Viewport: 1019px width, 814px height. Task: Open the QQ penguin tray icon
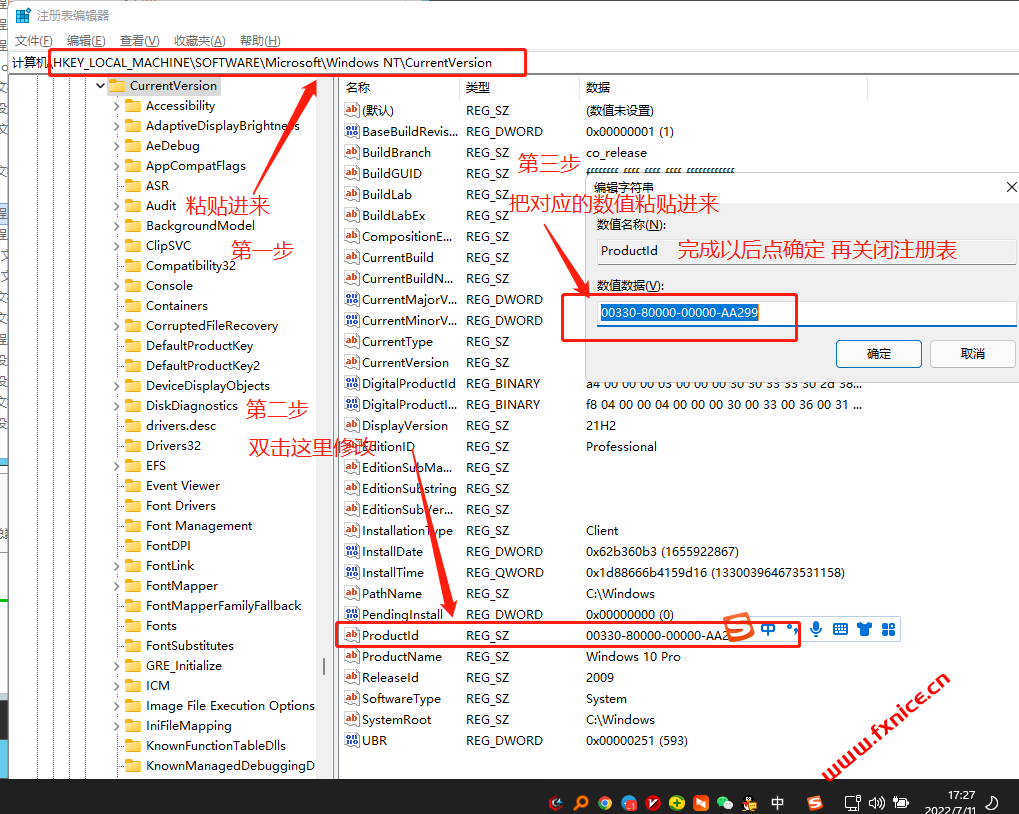click(x=749, y=803)
